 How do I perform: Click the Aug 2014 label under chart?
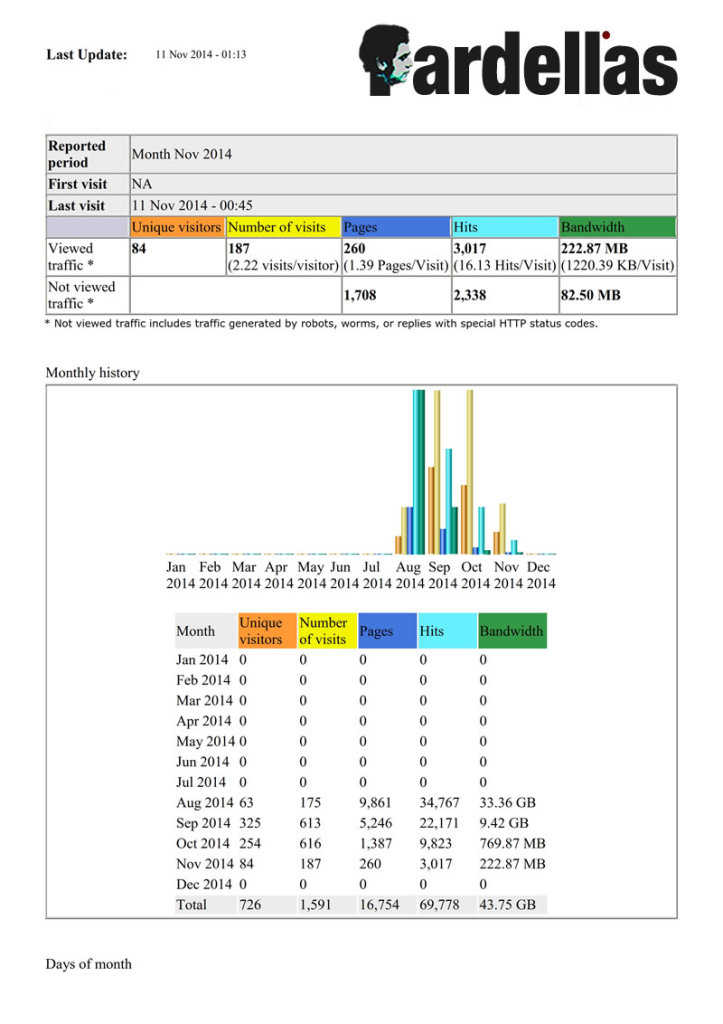[x=408, y=575]
